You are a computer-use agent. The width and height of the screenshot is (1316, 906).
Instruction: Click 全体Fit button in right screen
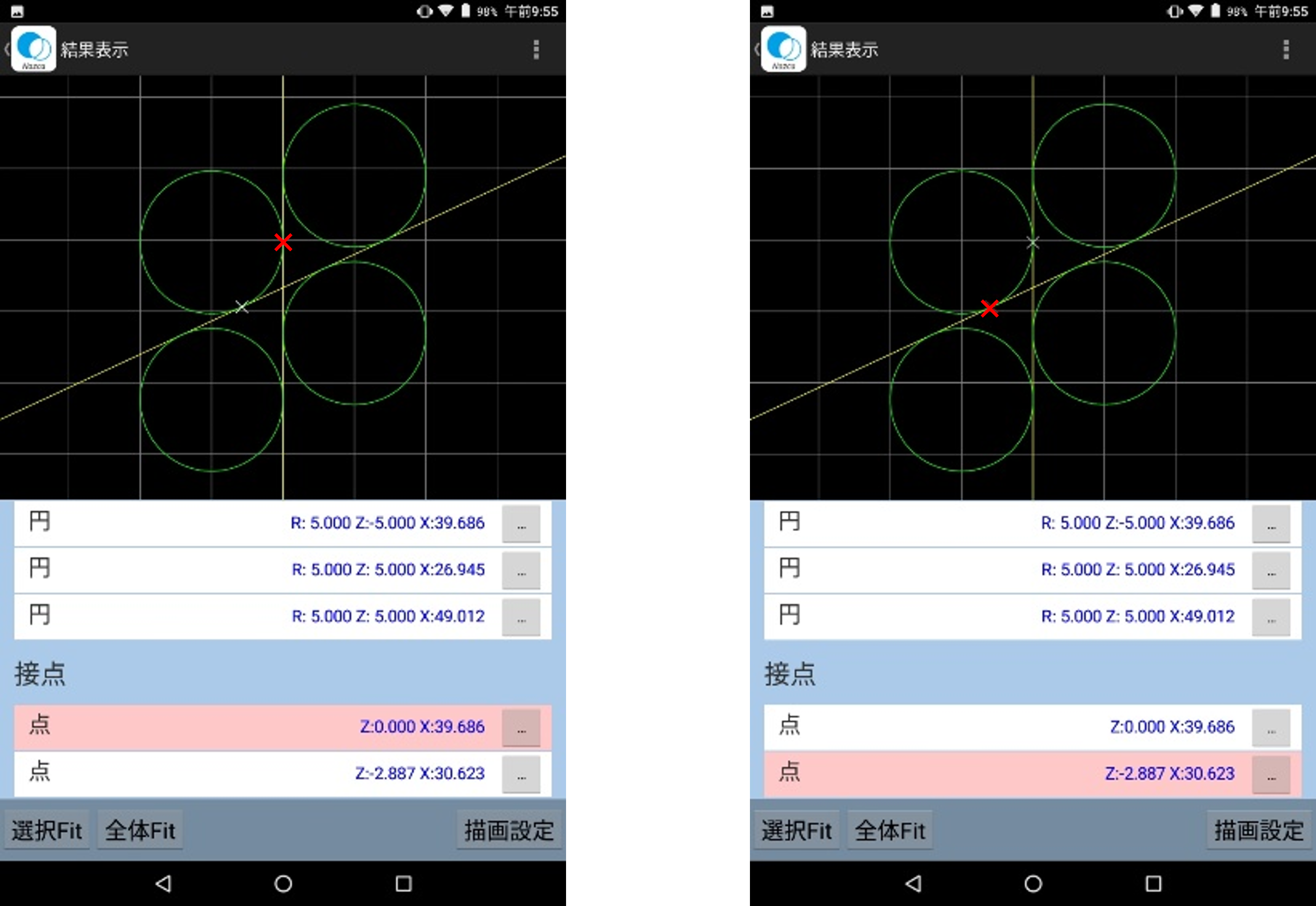[890, 830]
